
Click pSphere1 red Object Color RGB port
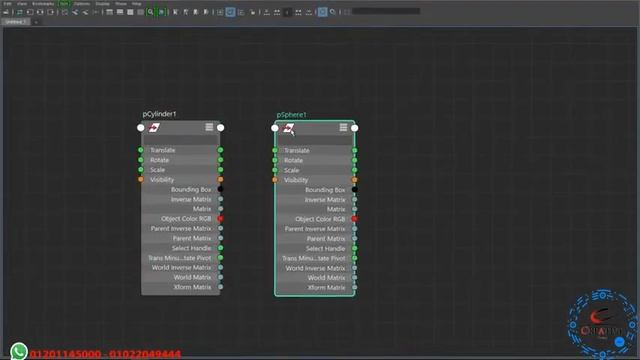pyautogui.click(x=355, y=219)
